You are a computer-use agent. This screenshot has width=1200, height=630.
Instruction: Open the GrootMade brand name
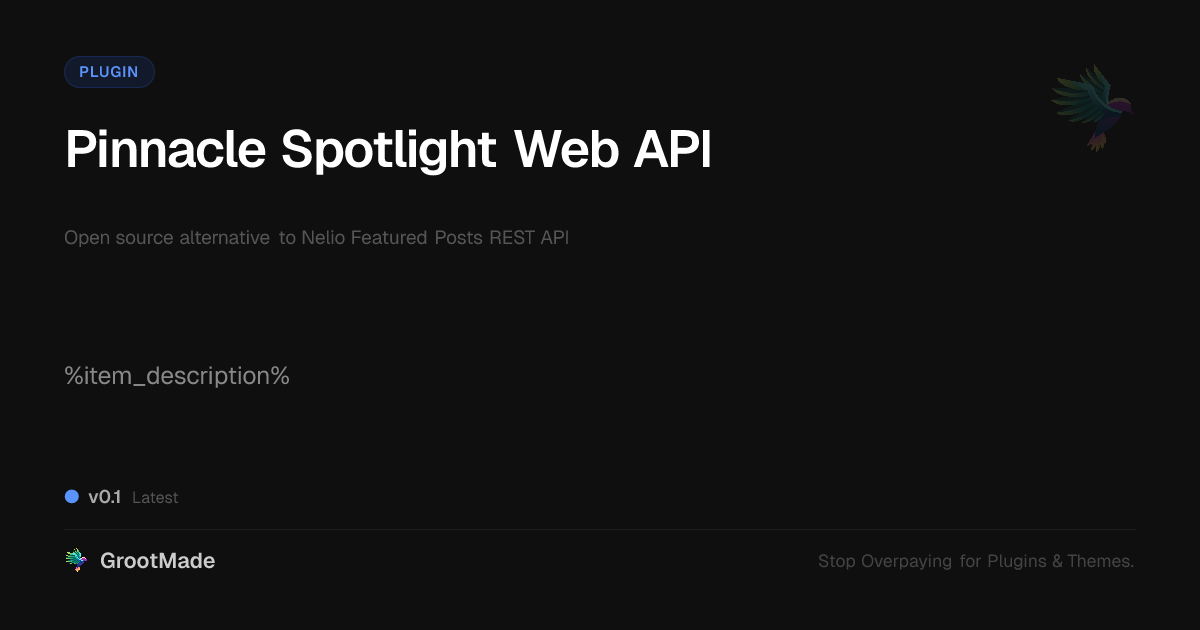tap(157, 561)
